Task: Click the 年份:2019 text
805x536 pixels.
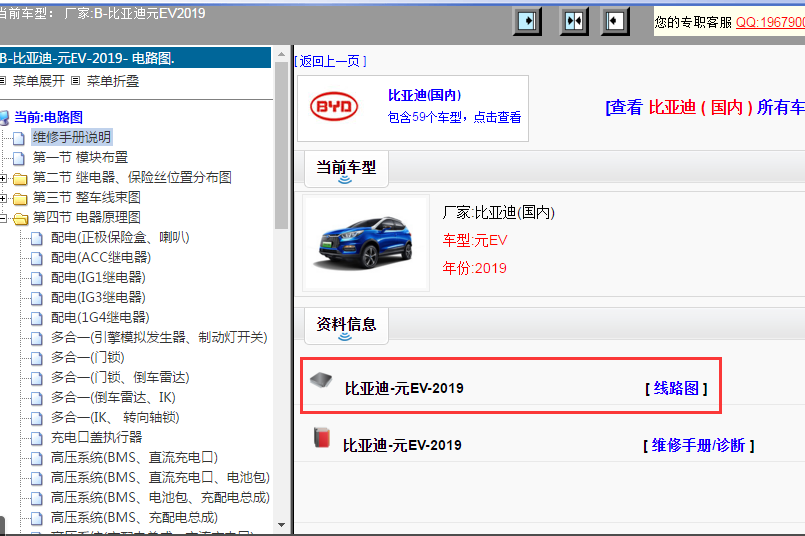Action: [x=474, y=268]
